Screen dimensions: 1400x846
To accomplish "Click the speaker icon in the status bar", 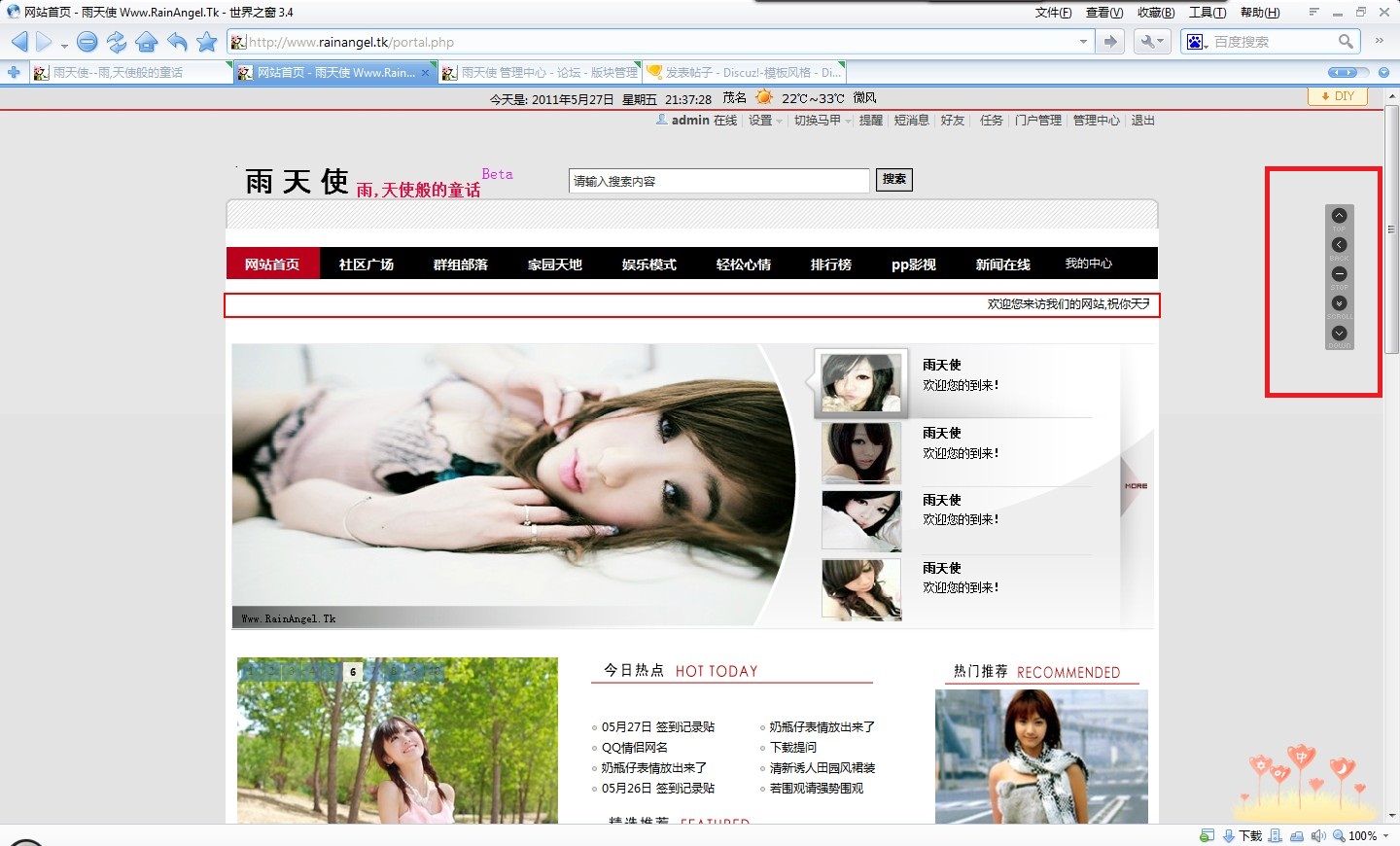I will pos(1318,836).
